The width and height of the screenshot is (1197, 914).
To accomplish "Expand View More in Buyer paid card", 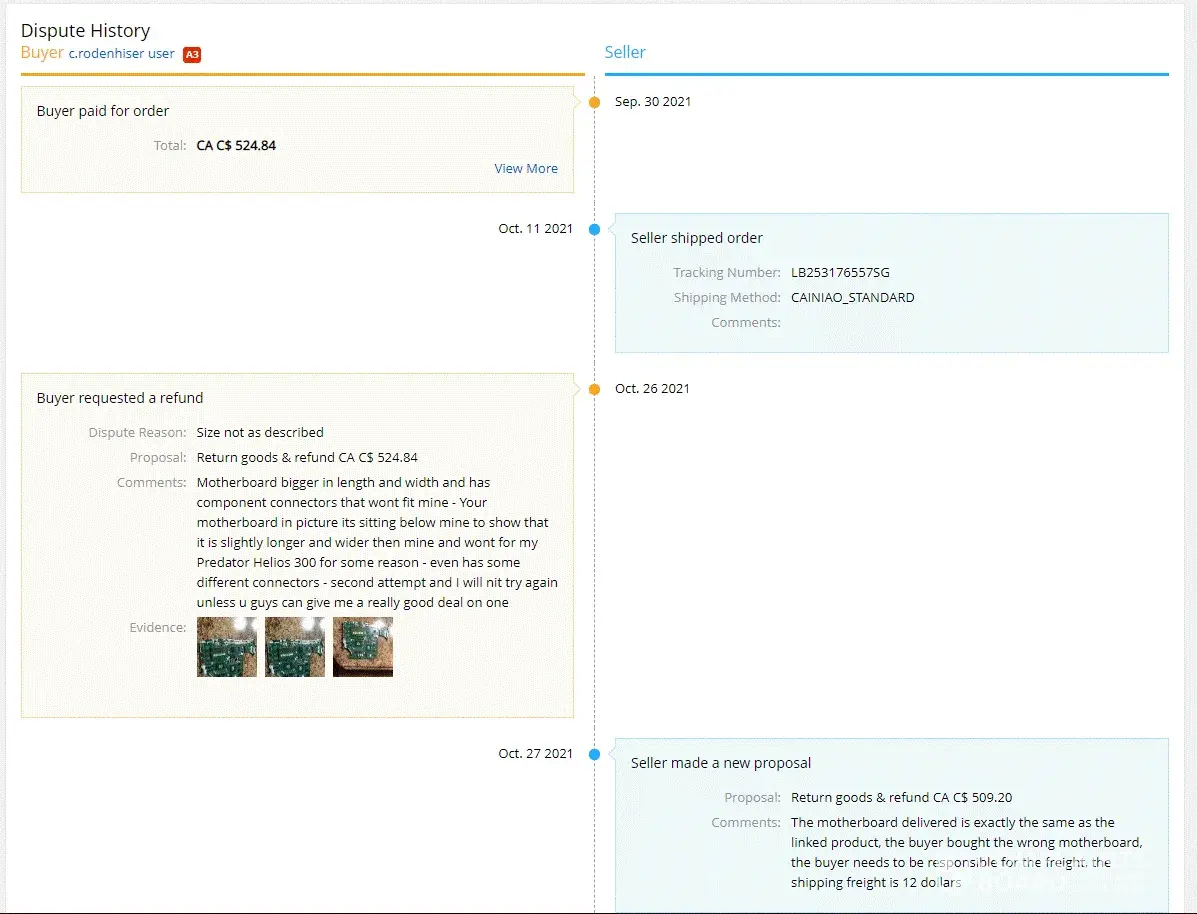I will point(526,168).
